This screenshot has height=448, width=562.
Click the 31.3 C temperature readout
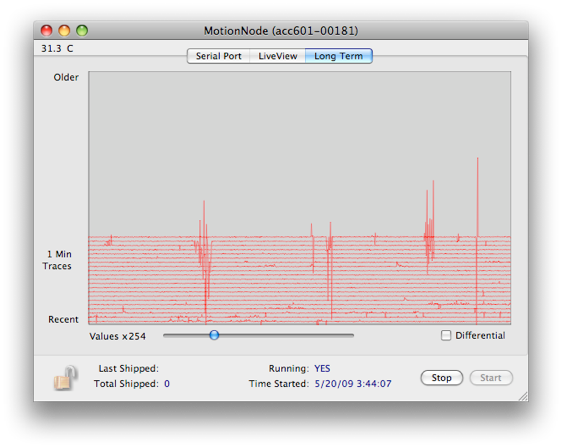(x=57, y=48)
